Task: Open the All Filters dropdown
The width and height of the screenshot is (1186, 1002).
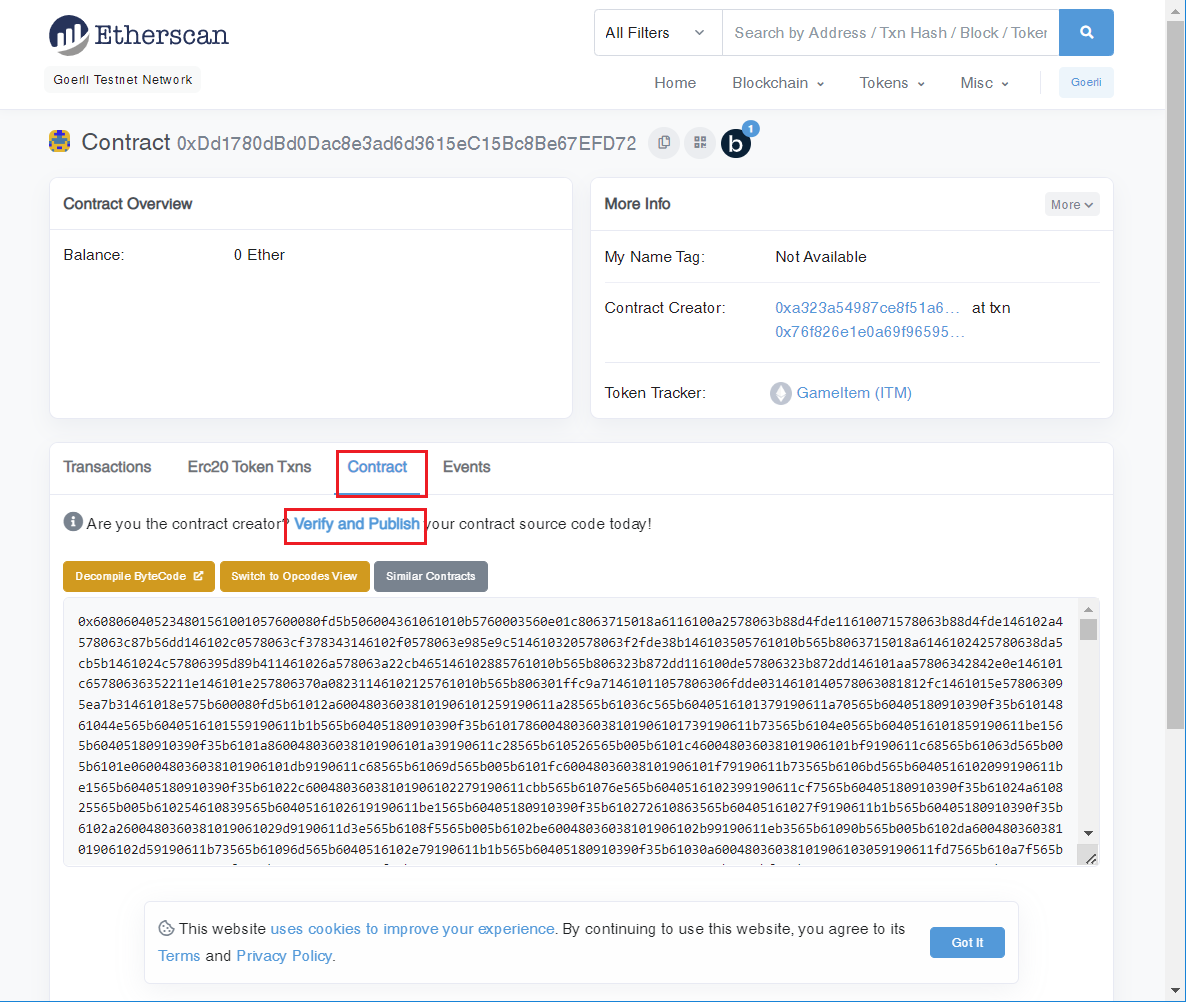Action: pos(657,33)
